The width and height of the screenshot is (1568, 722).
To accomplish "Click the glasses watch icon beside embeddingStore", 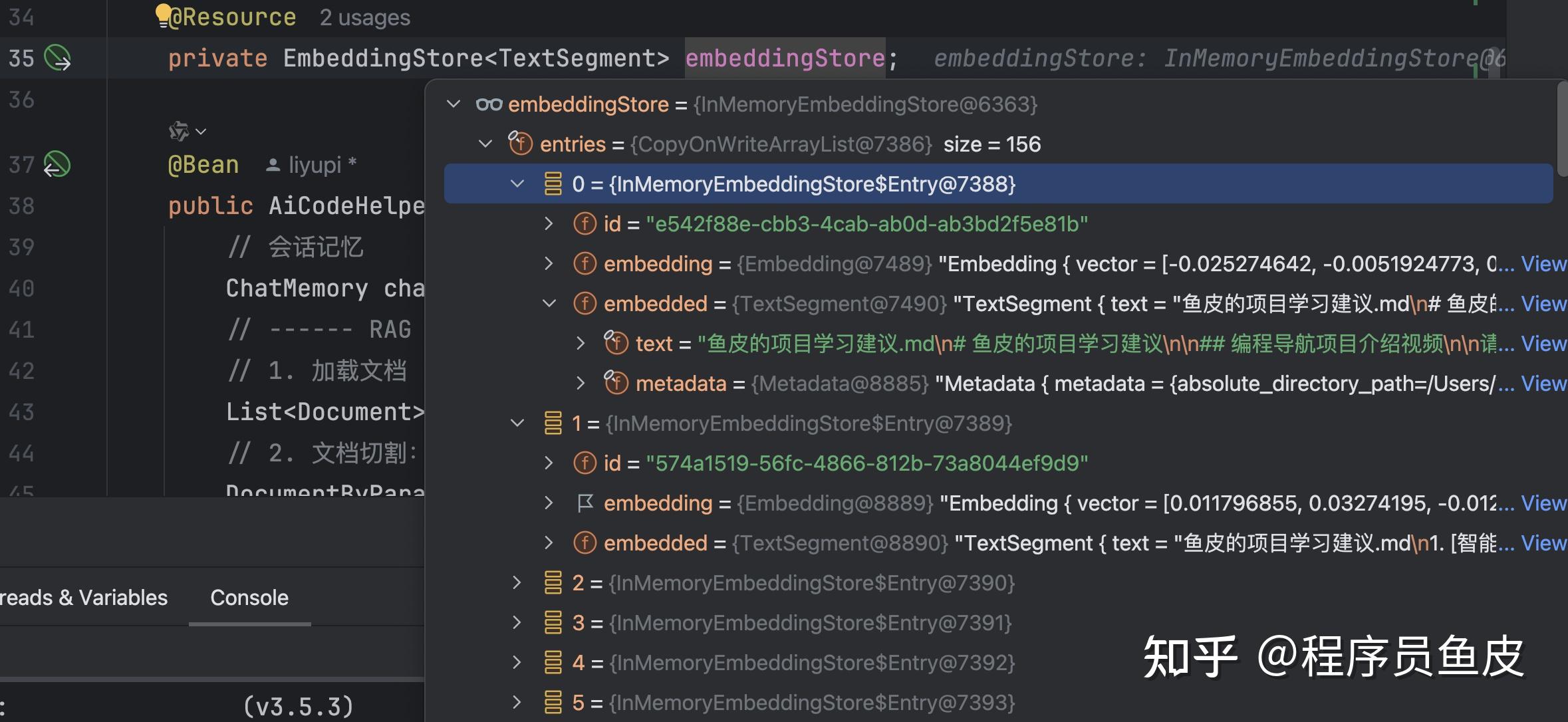I will (x=489, y=104).
